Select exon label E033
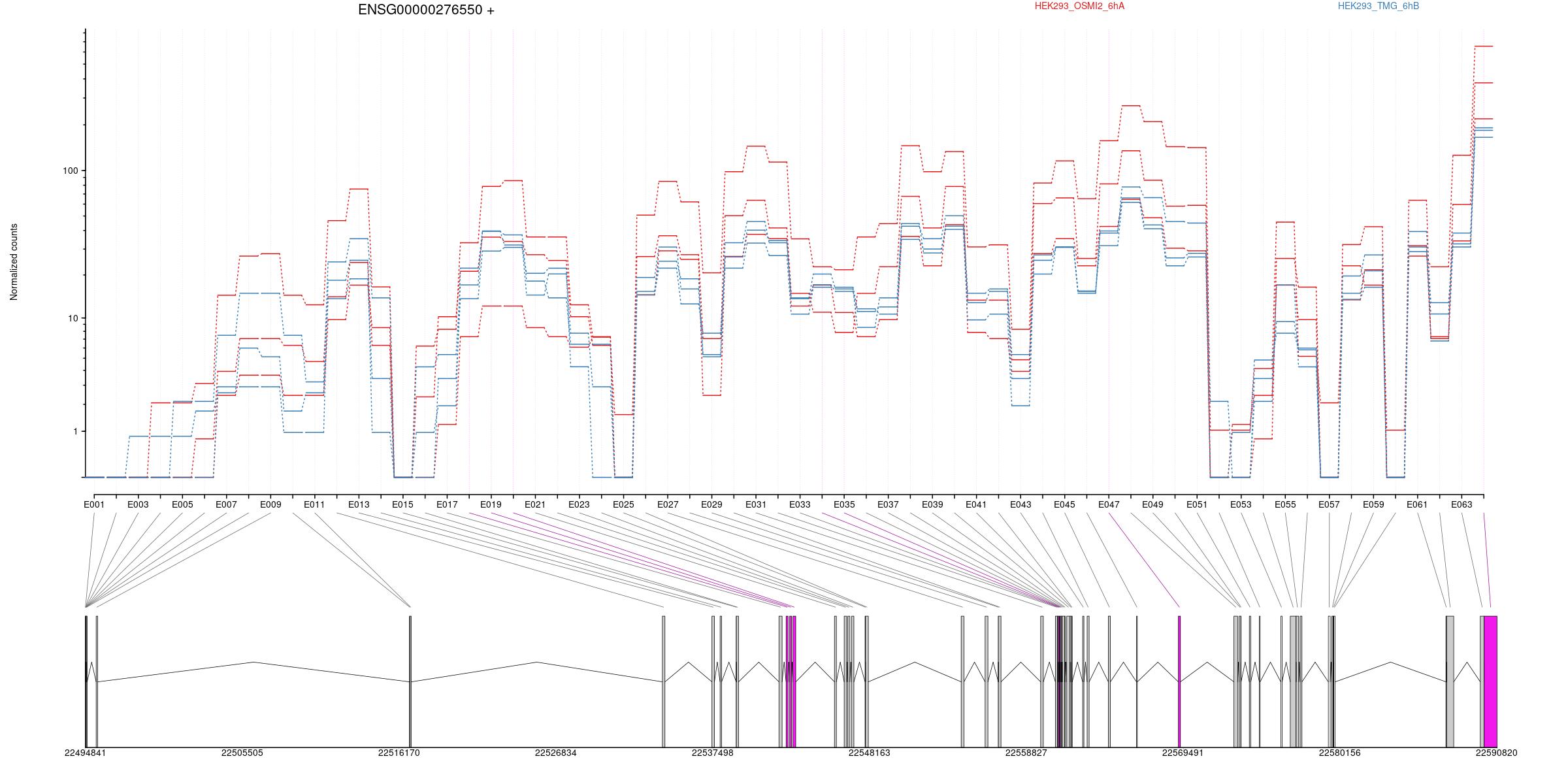This screenshot has height=784, width=1568. [800, 504]
